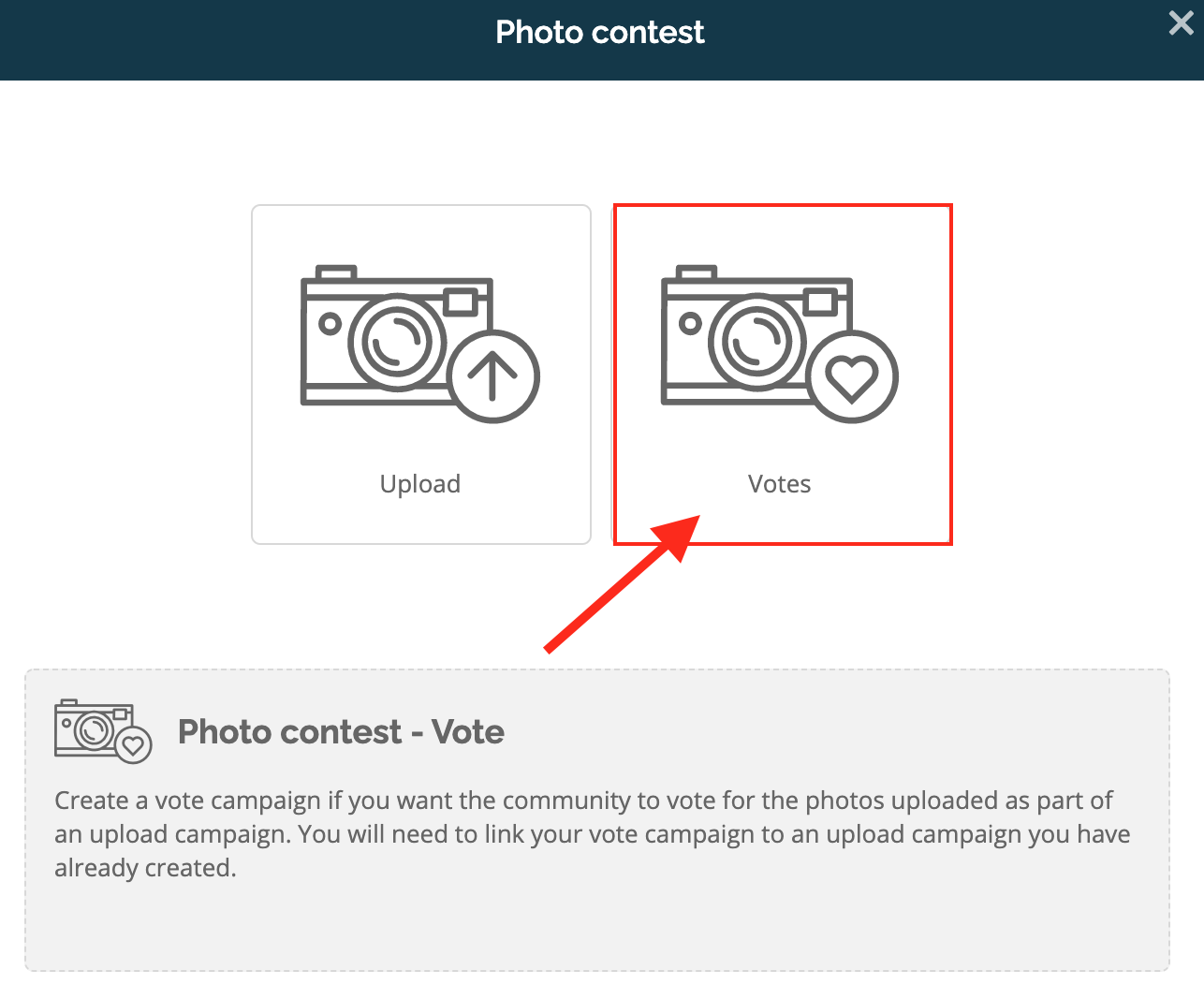Choose the red-highlighted Votes card
Viewport: 1204px width, 985px height.
pyautogui.click(x=783, y=375)
